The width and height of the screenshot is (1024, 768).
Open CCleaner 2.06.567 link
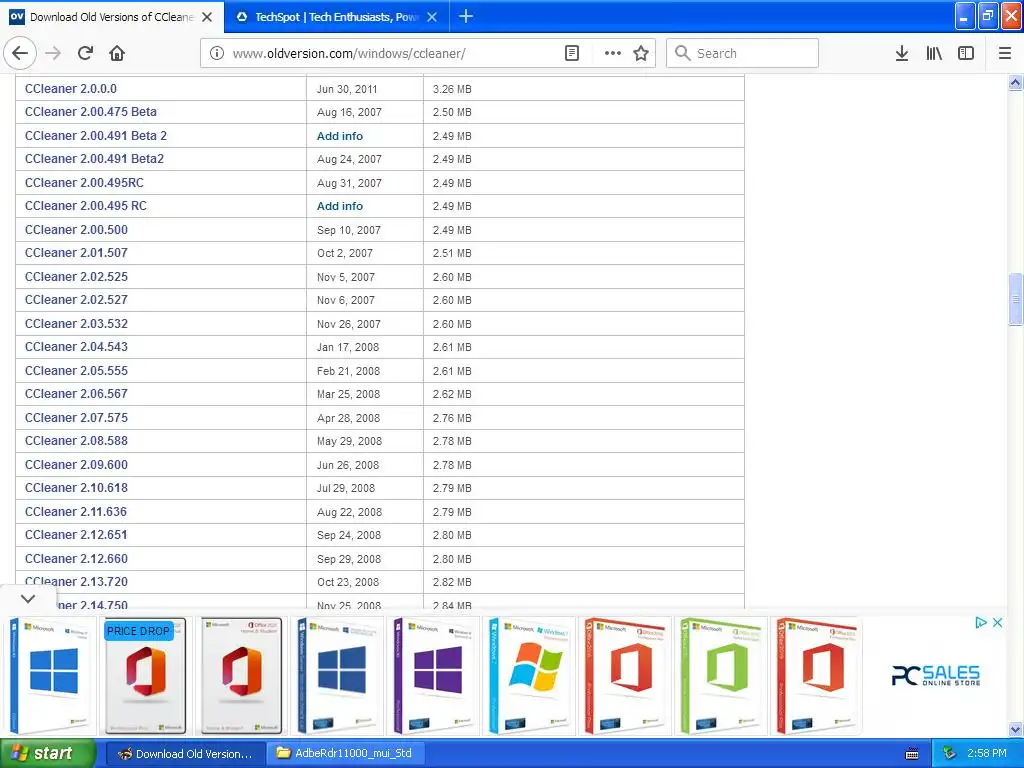[x=76, y=393]
